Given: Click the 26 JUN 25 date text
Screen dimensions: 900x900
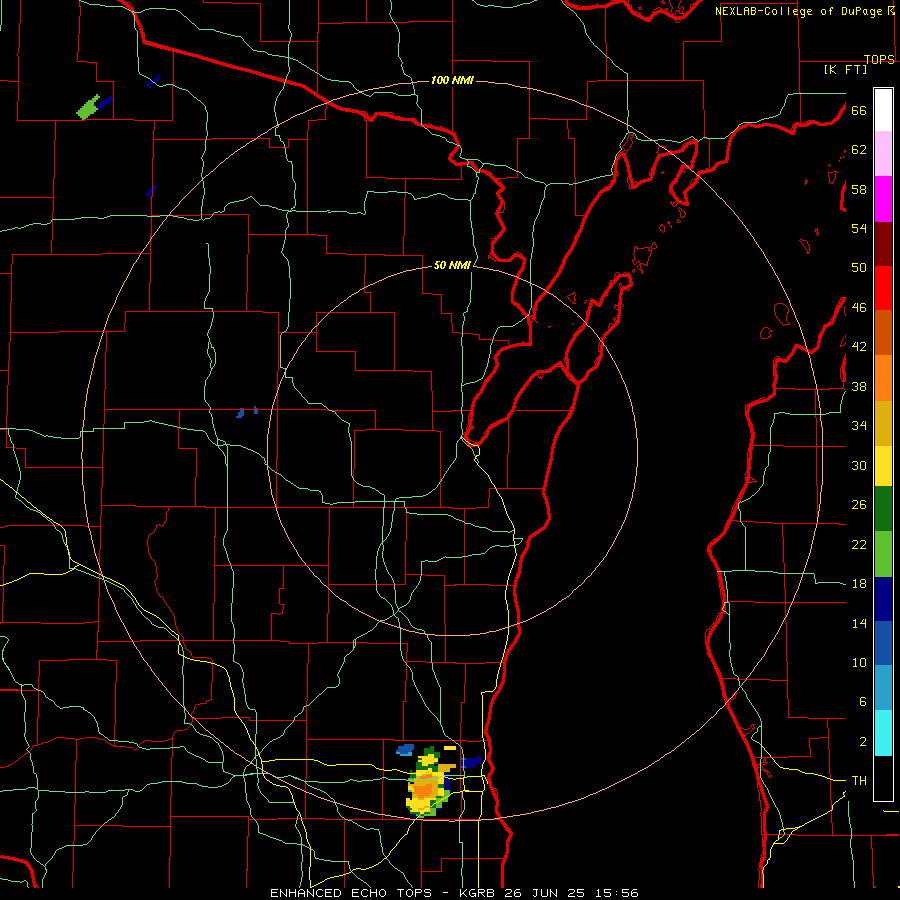Looking at the screenshot, I should (544, 893).
